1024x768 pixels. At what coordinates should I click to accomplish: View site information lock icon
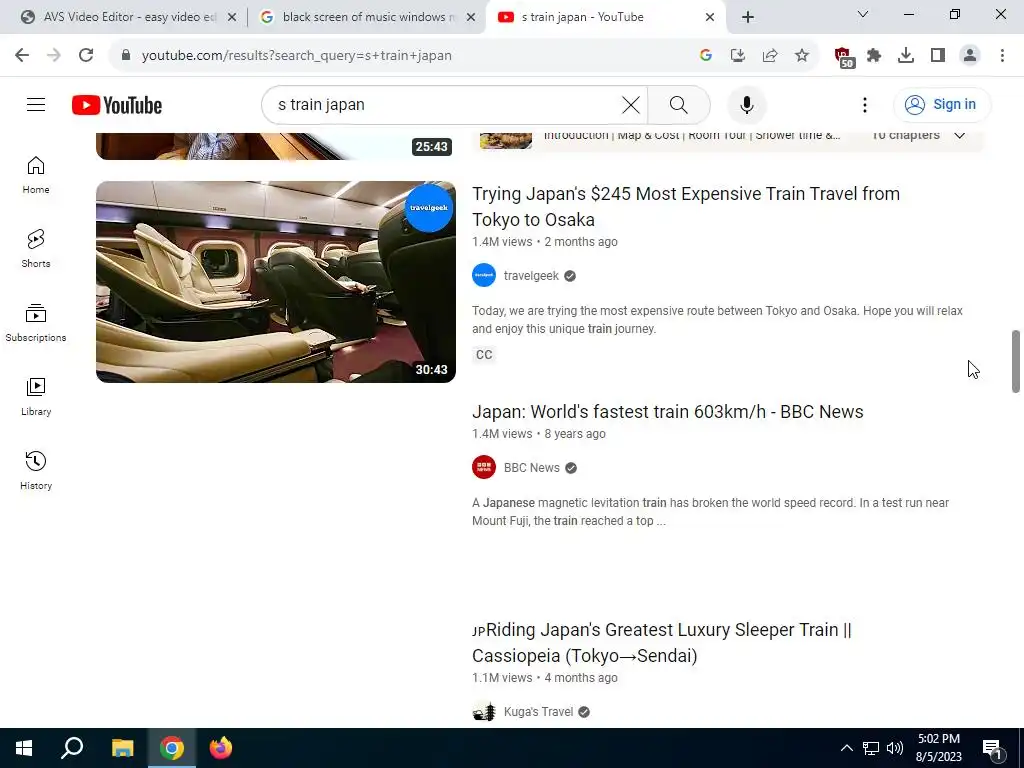click(x=126, y=56)
